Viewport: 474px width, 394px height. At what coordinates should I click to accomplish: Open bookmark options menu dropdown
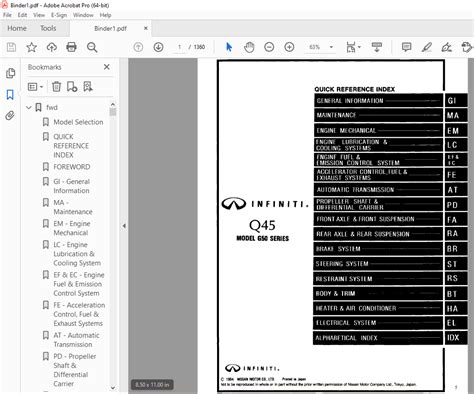(x=36, y=87)
